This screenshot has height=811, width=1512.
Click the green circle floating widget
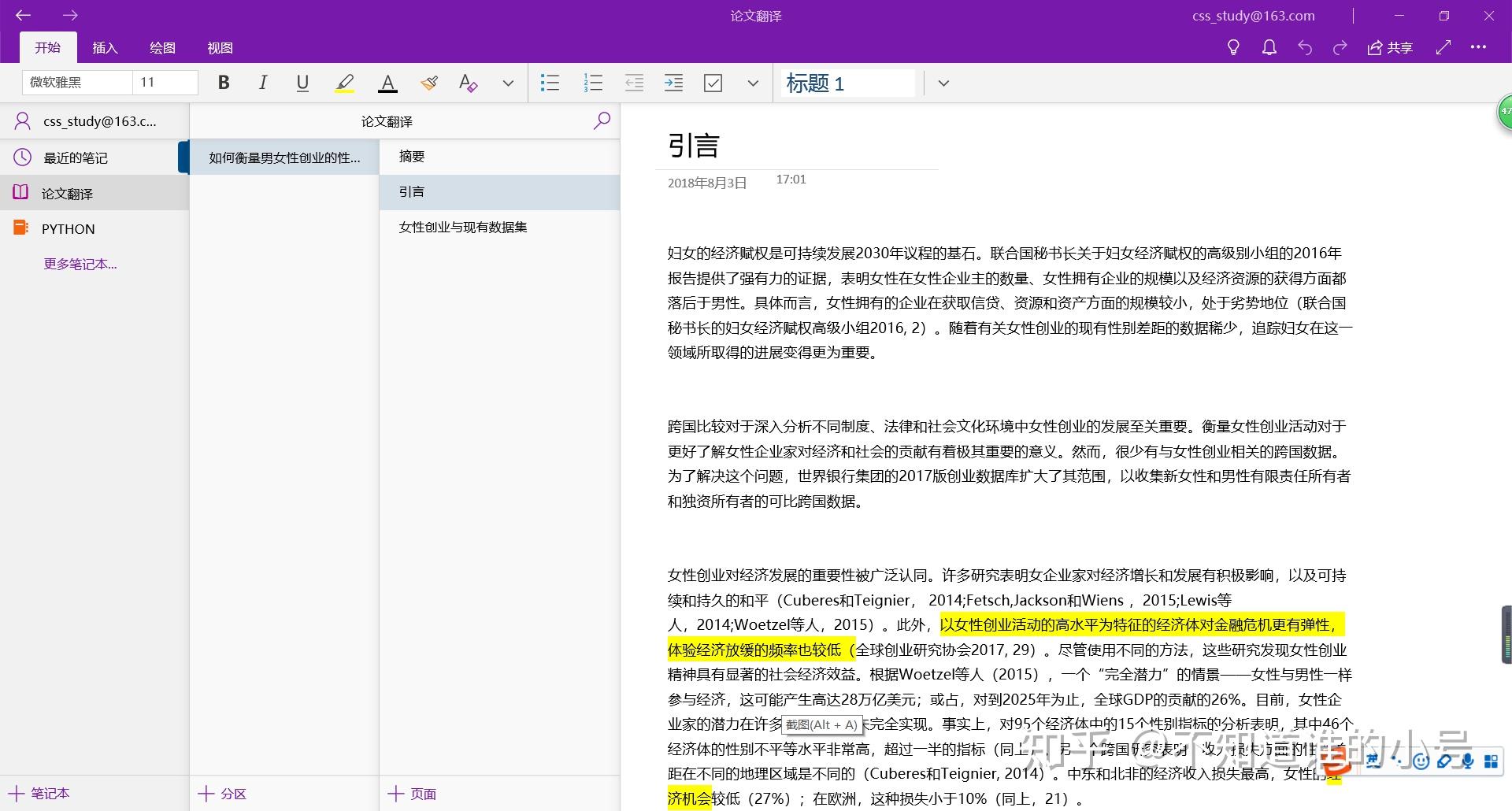1504,113
